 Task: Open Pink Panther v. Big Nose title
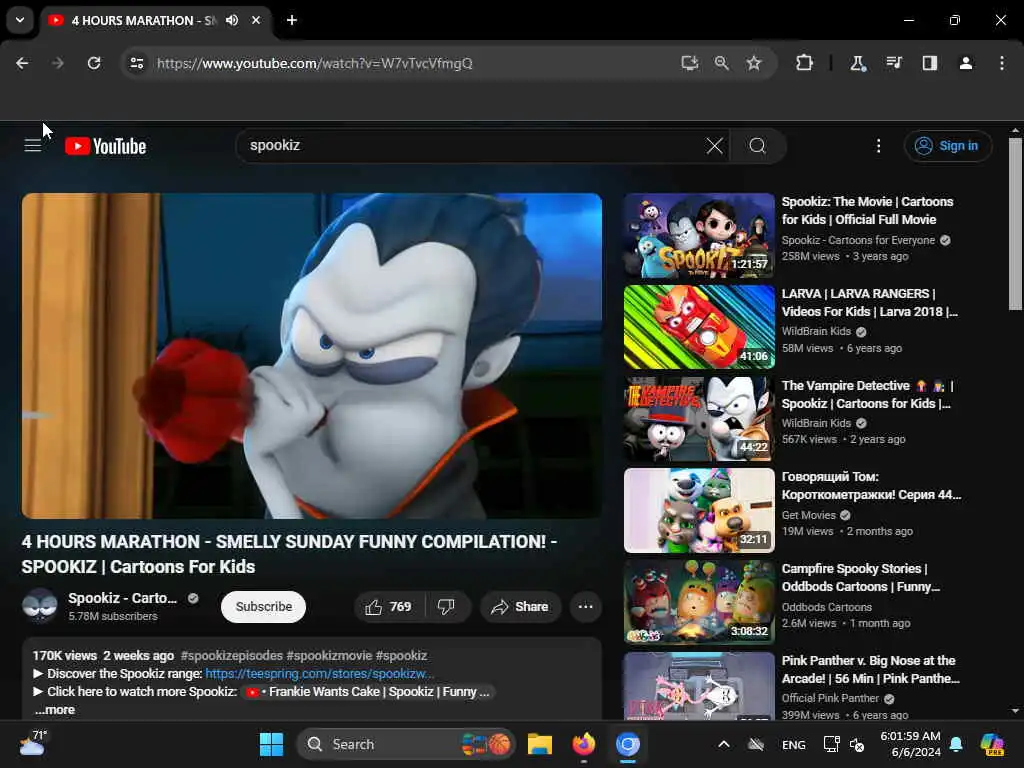[870, 669]
